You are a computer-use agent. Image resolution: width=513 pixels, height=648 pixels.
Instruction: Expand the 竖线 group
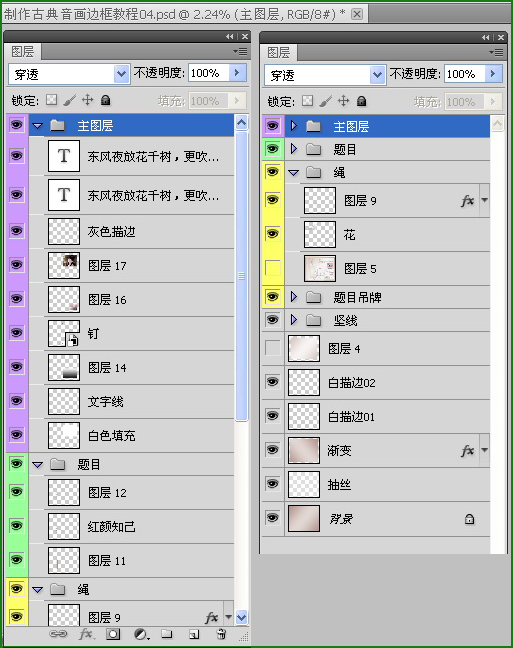click(x=293, y=319)
